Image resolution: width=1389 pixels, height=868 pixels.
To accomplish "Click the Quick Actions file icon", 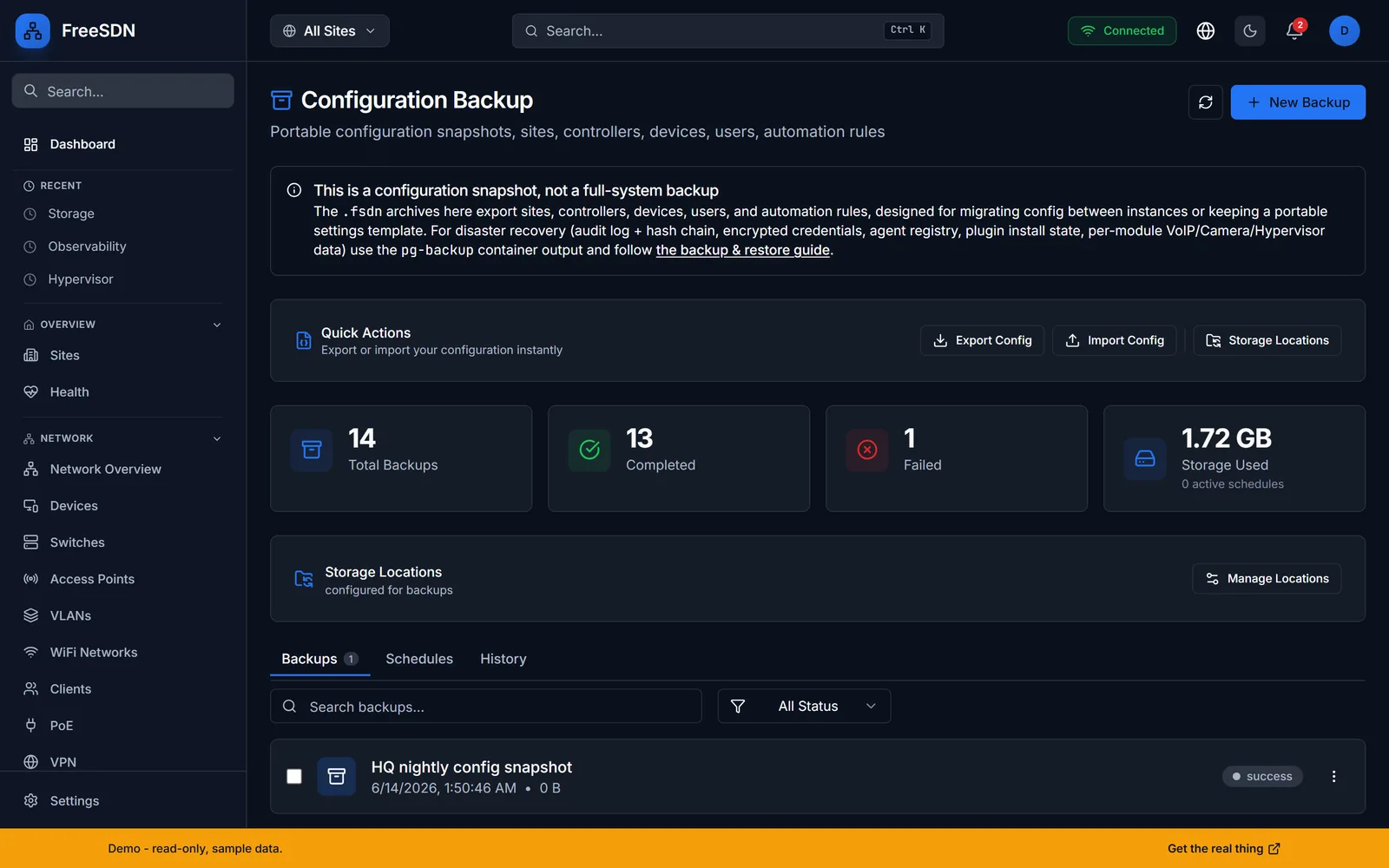I will [303, 340].
